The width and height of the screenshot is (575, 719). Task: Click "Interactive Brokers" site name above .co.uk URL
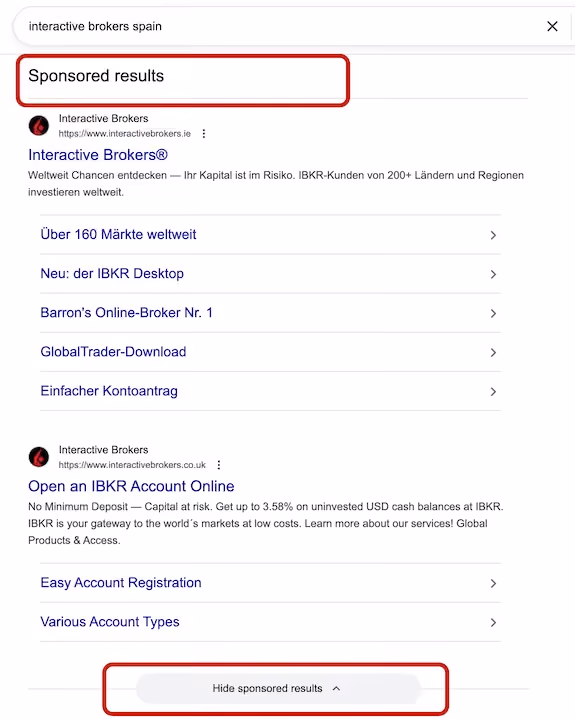[104, 450]
